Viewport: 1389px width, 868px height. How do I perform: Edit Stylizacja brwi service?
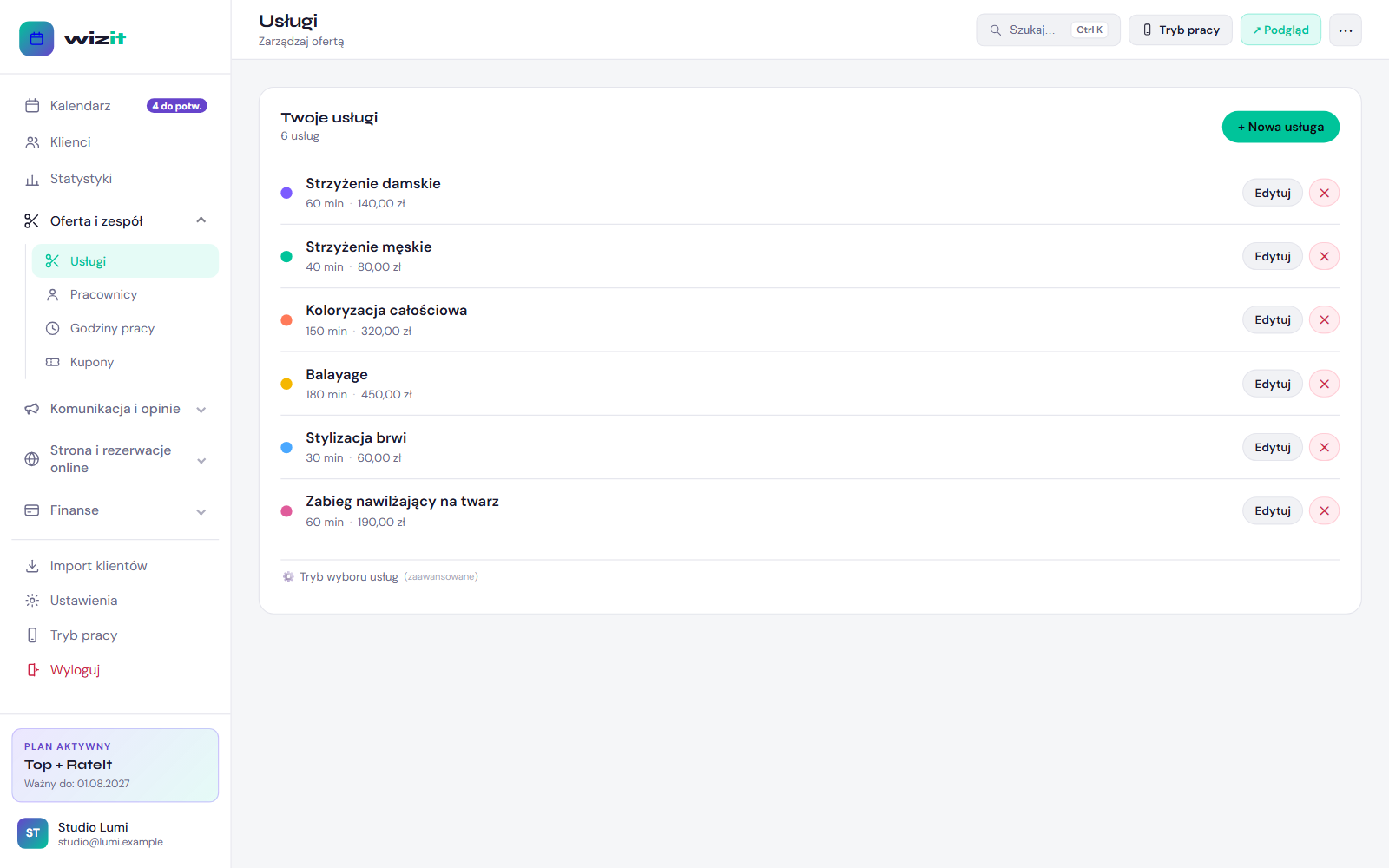1273,447
